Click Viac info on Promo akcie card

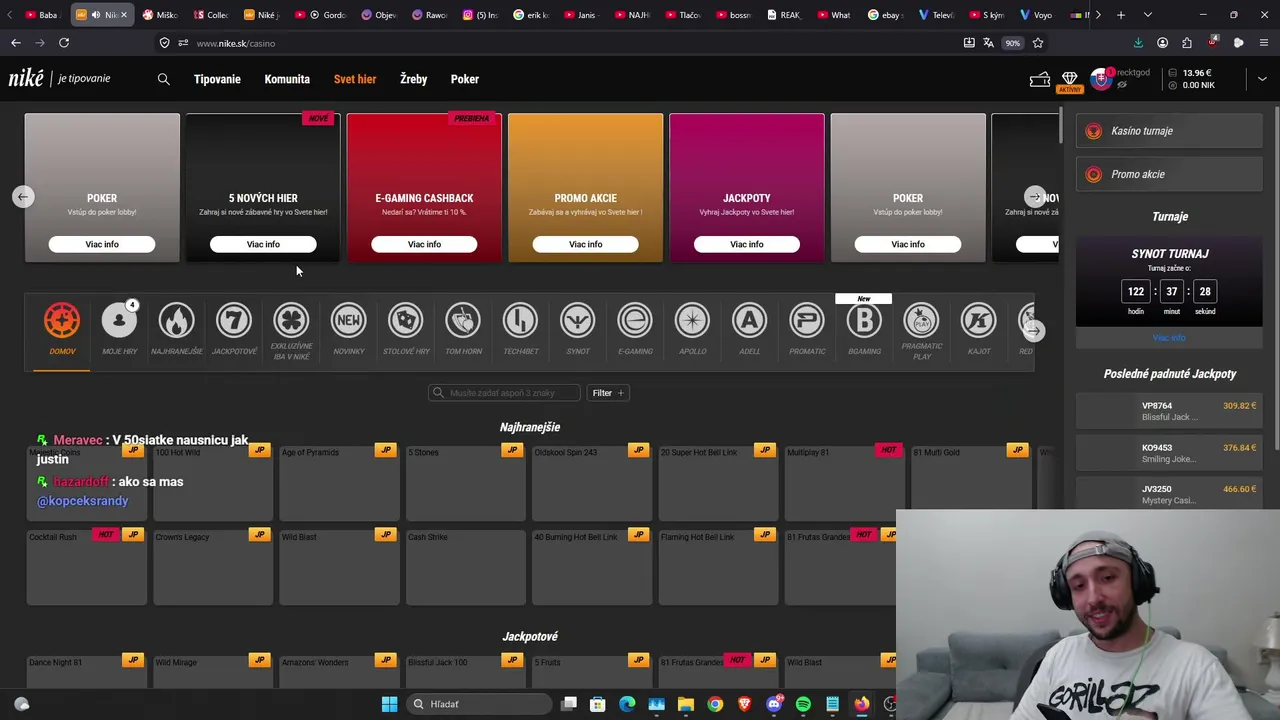pos(585,244)
